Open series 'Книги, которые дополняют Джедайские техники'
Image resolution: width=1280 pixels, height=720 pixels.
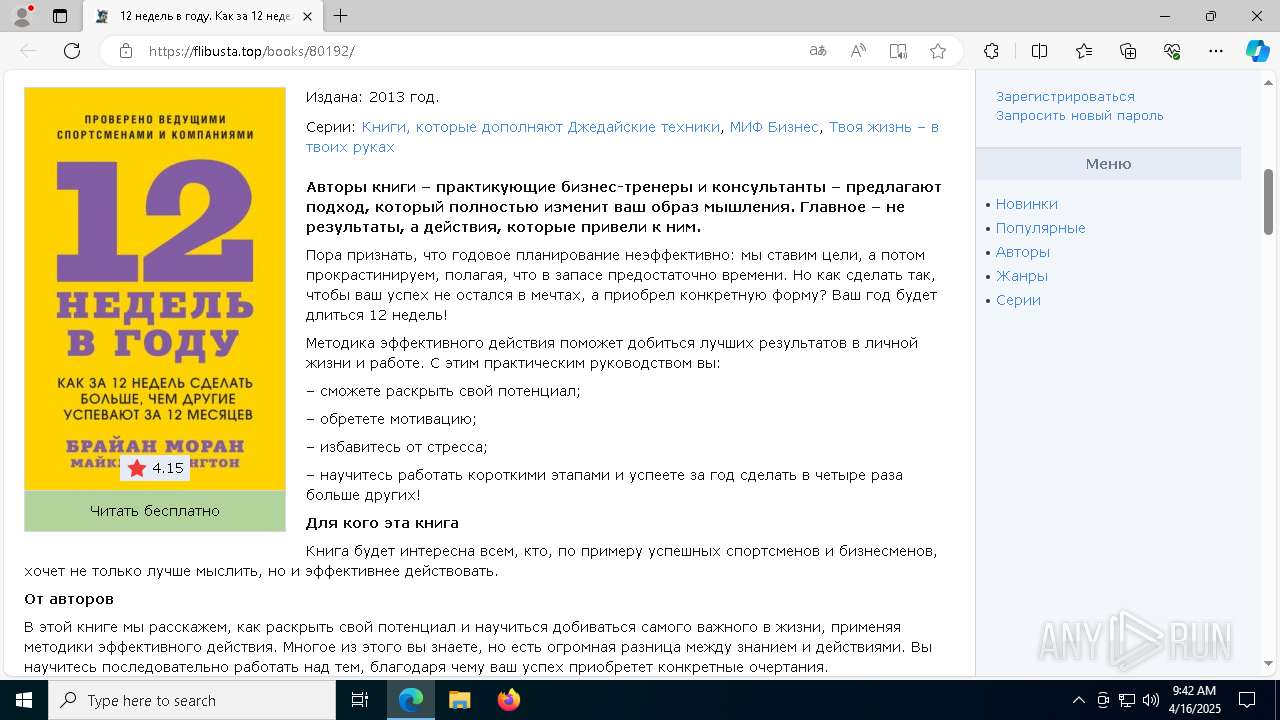pyautogui.click(x=541, y=127)
